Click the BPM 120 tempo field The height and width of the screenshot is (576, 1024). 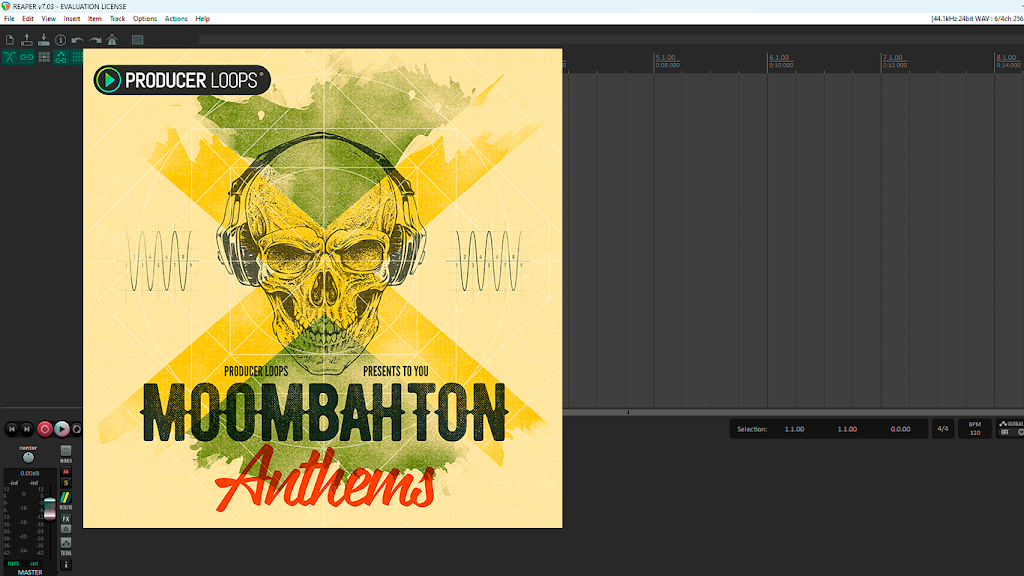pos(975,429)
